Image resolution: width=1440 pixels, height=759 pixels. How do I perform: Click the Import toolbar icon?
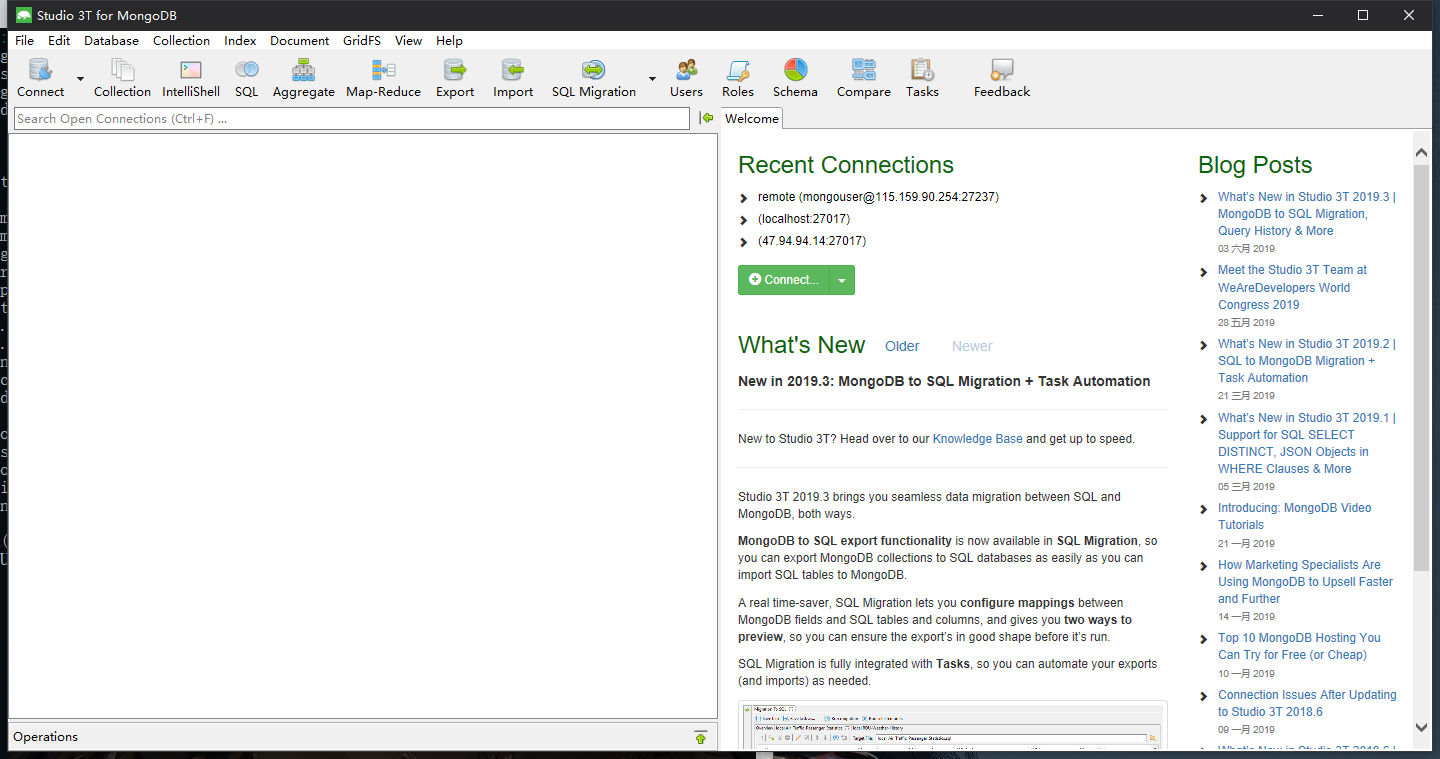pos(513,70)
